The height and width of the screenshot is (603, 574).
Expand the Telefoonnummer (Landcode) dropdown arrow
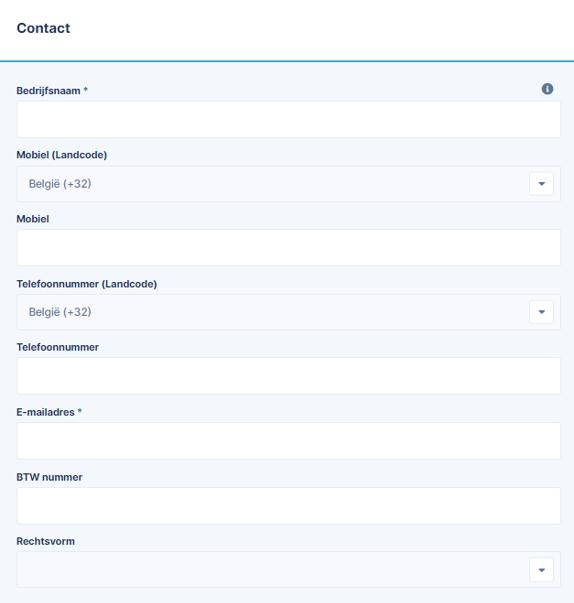[541, 312]
